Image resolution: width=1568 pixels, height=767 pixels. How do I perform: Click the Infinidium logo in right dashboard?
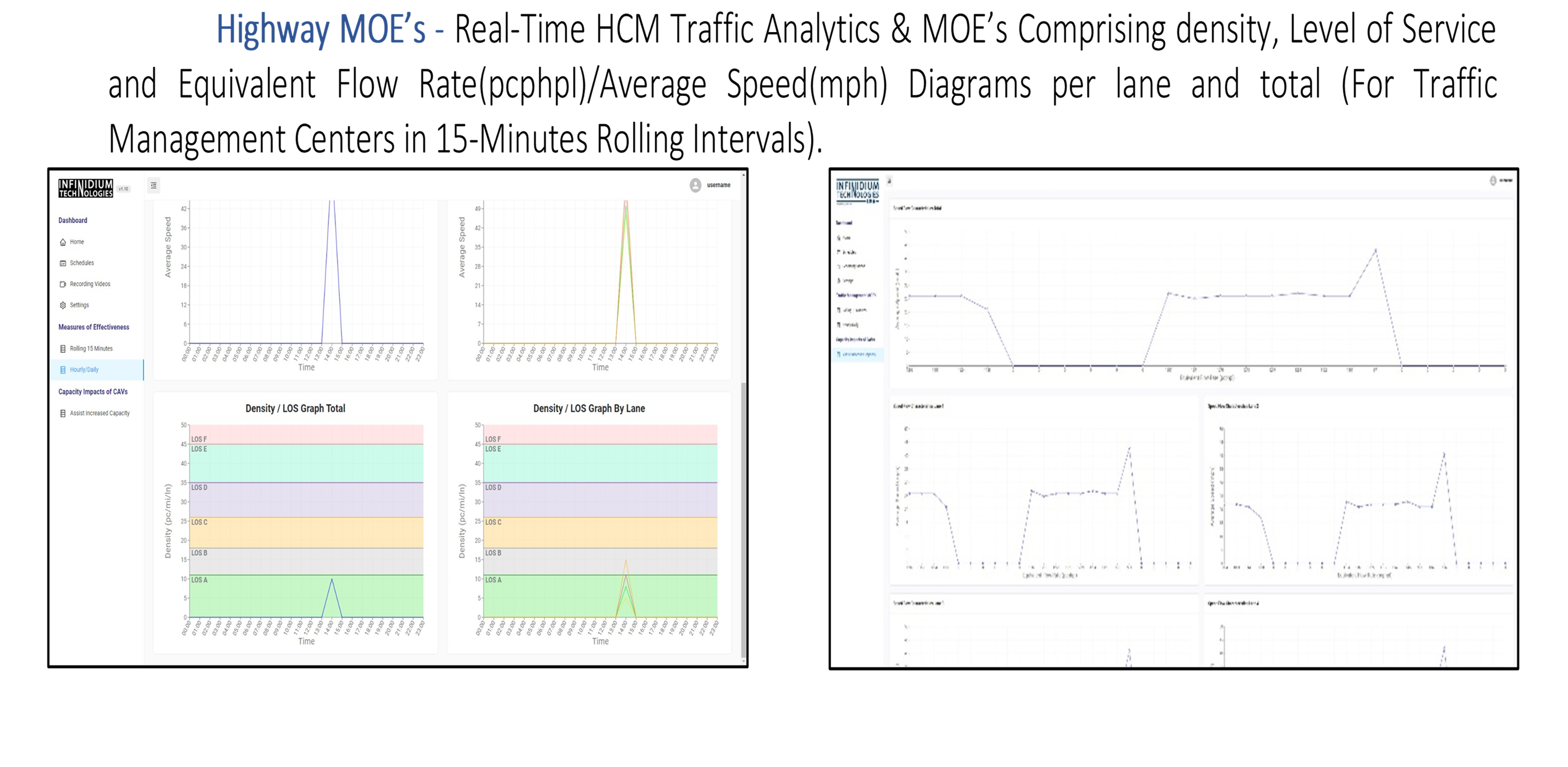pyautogui.click(x=857, y=191)
